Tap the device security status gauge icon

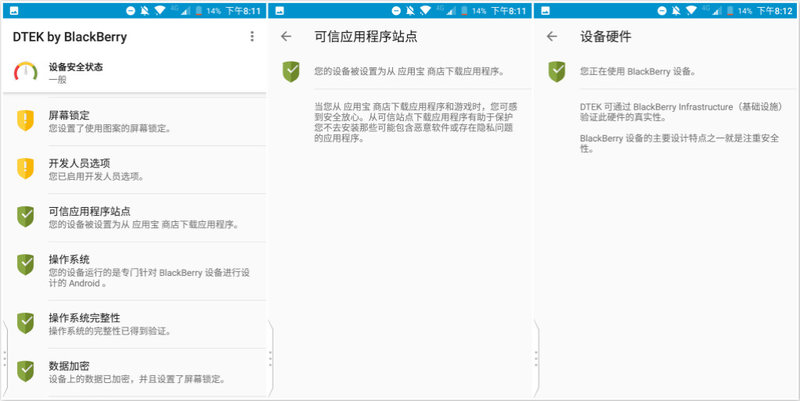click(26, 72)
